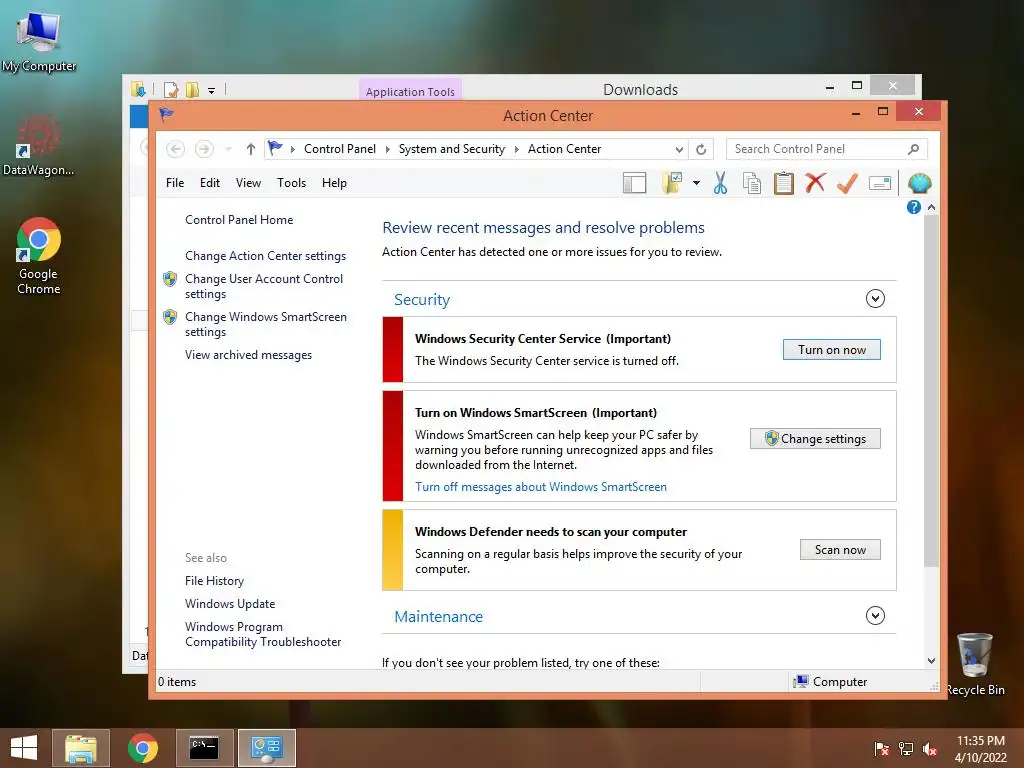The width and height of the screenshot is (1024, 768).
Task: Select the Recycle Bin desktop icon
Action: [975, 664]
